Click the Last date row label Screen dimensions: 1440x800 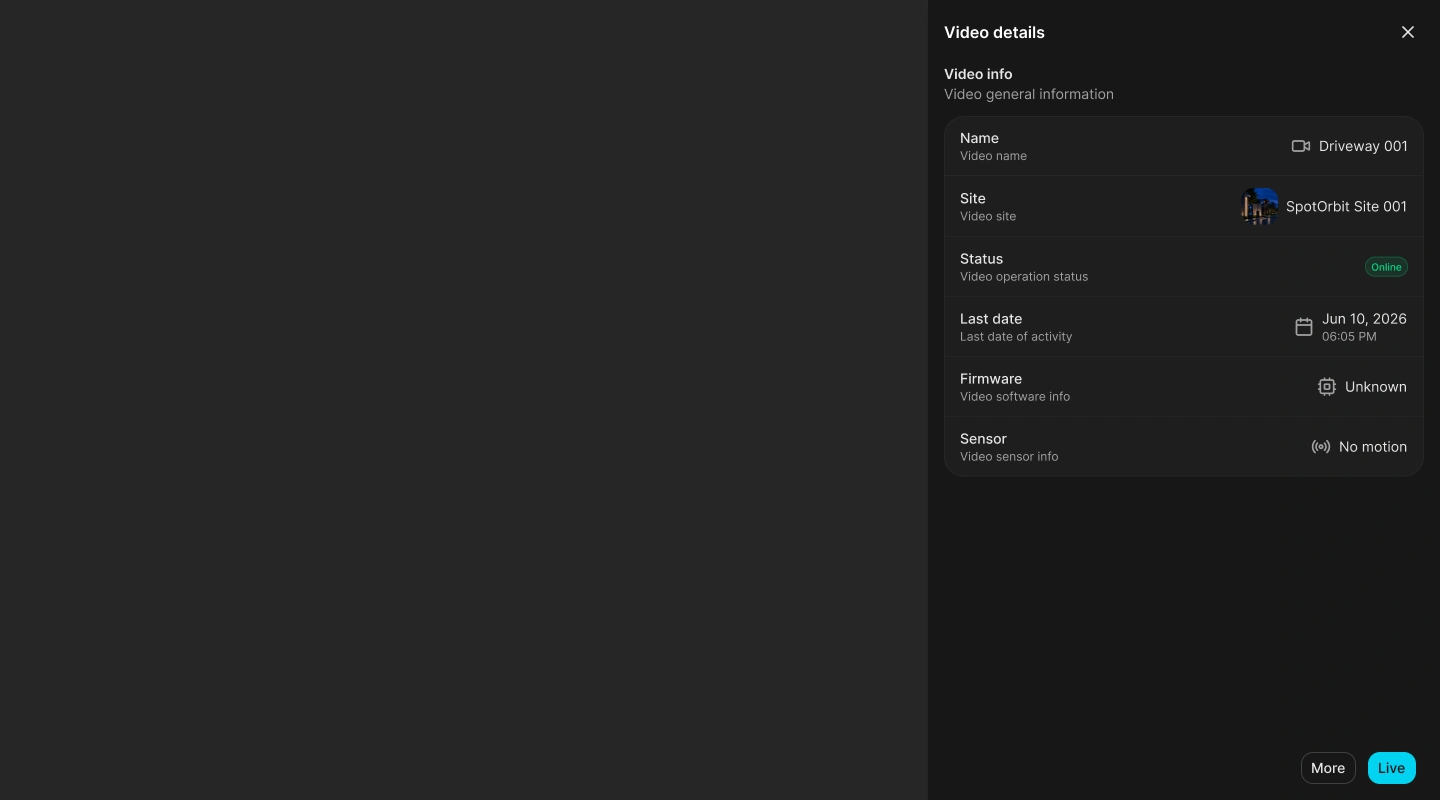click(991, 318)
